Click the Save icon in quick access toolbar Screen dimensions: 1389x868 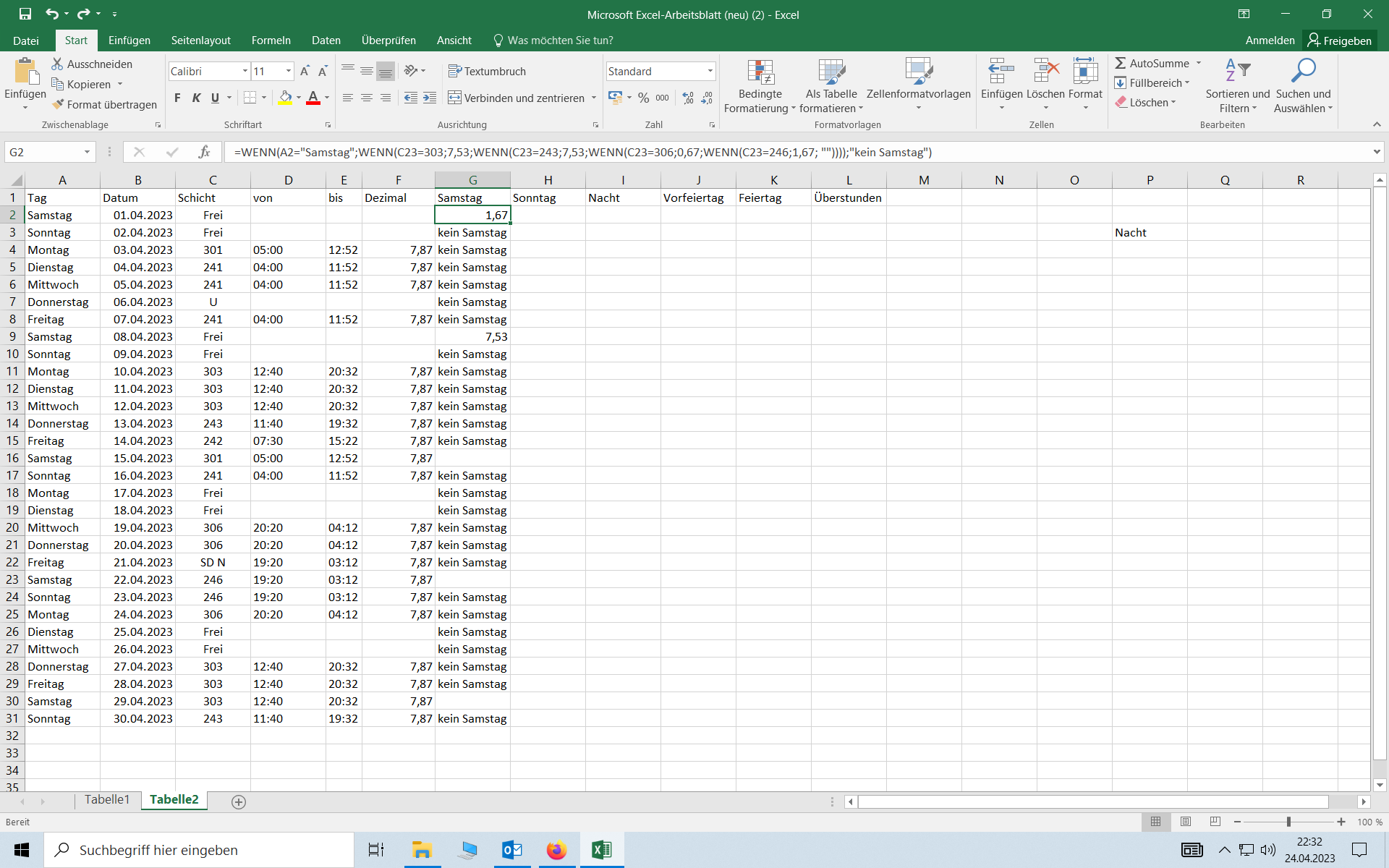pyautogui.click(x=25, y=14)
